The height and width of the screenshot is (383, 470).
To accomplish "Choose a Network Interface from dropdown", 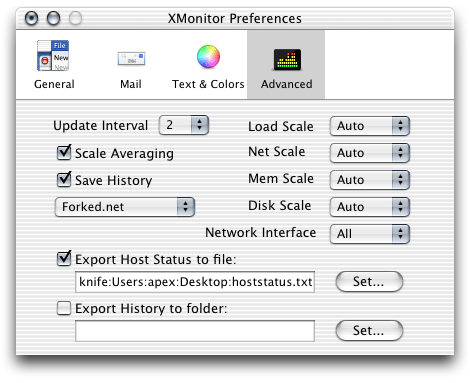I will coord(370,234).
